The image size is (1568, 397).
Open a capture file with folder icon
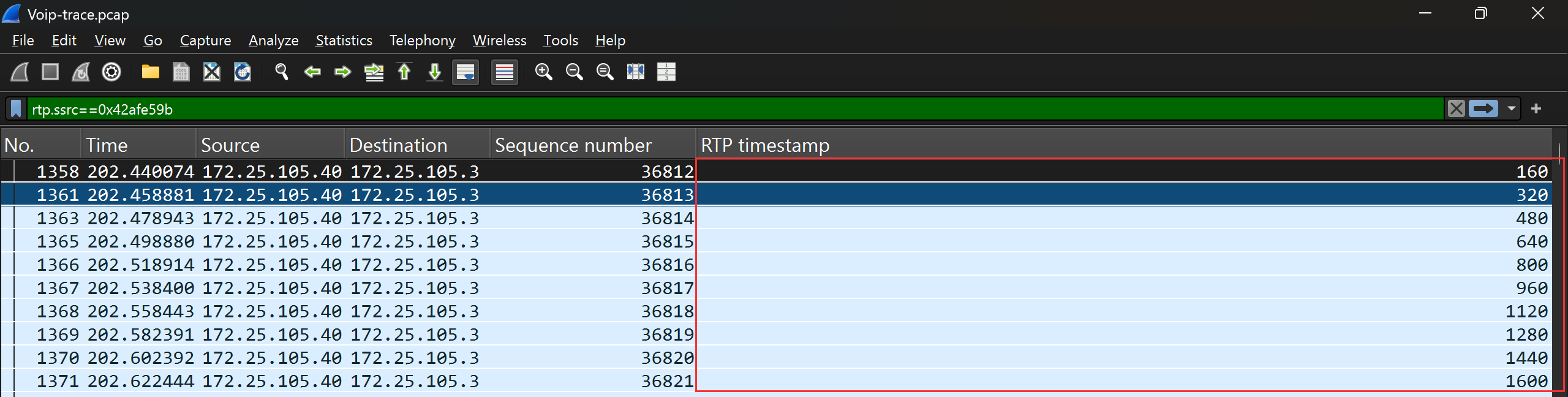[x=151, y=72]
